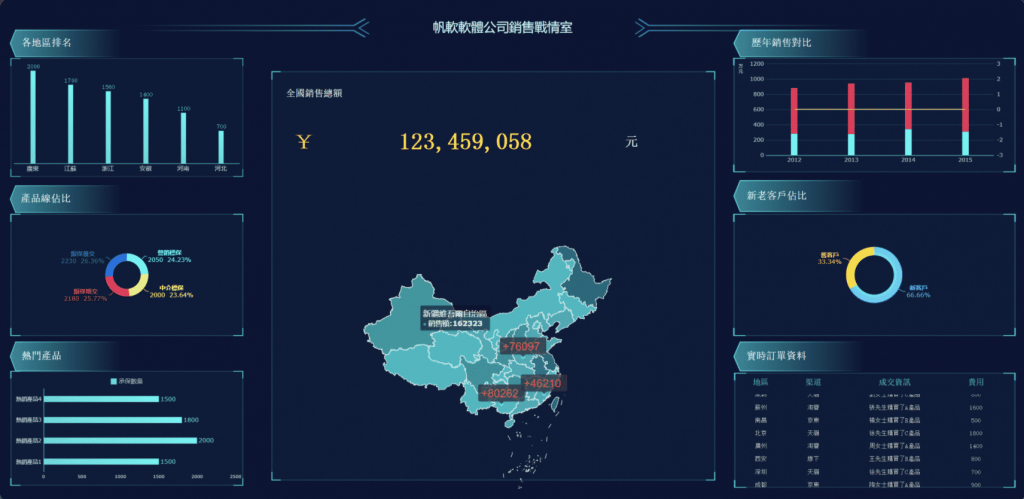This screenshot has height=499, width=1024.
Task: Click 徐先生購買了C產品 in the 北京 row
Action: [894, 433]
